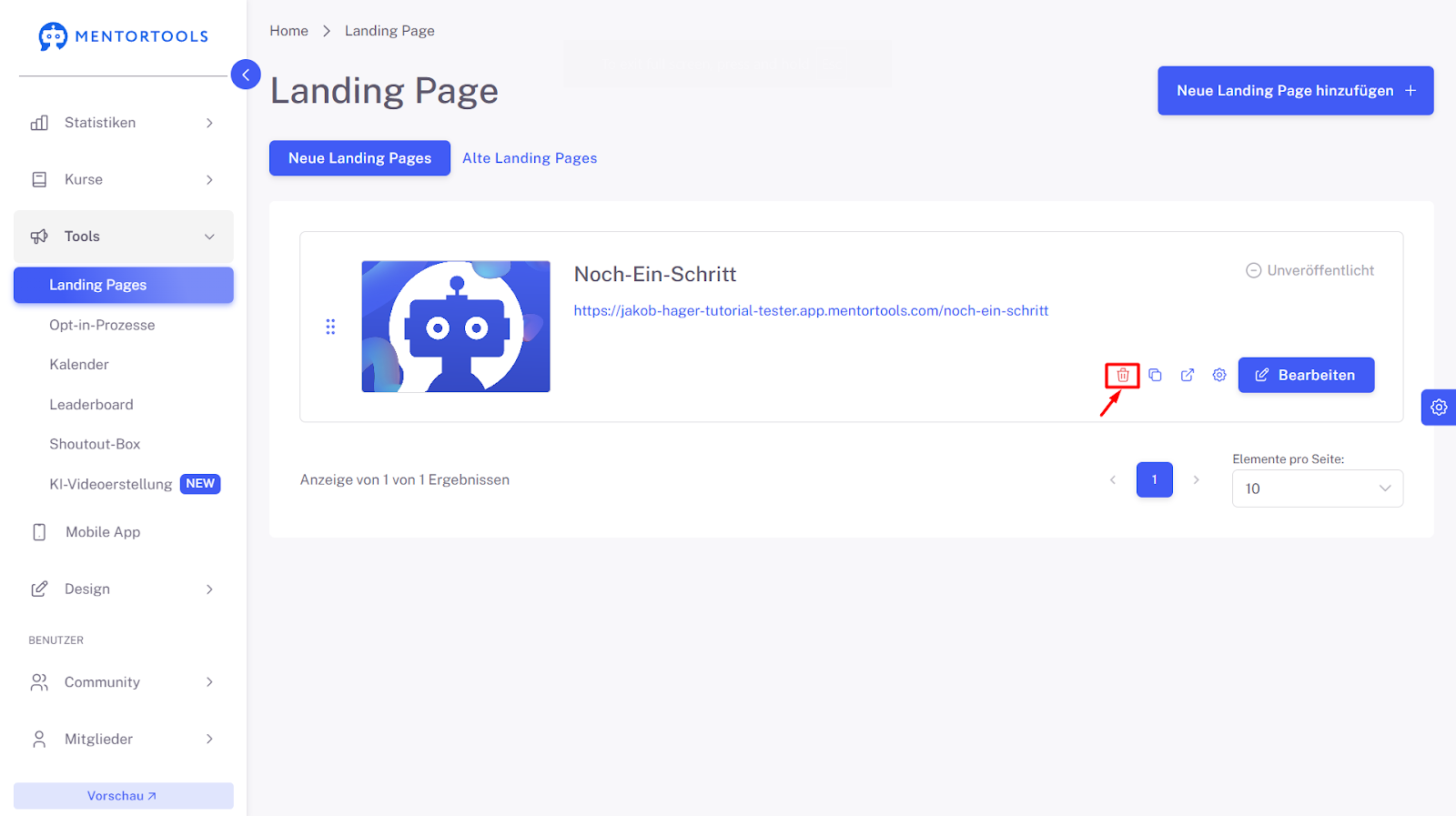The image size is (1456, 816).
Task: Open Elemente pro Seite dropdown
Action: (1317, 489)
